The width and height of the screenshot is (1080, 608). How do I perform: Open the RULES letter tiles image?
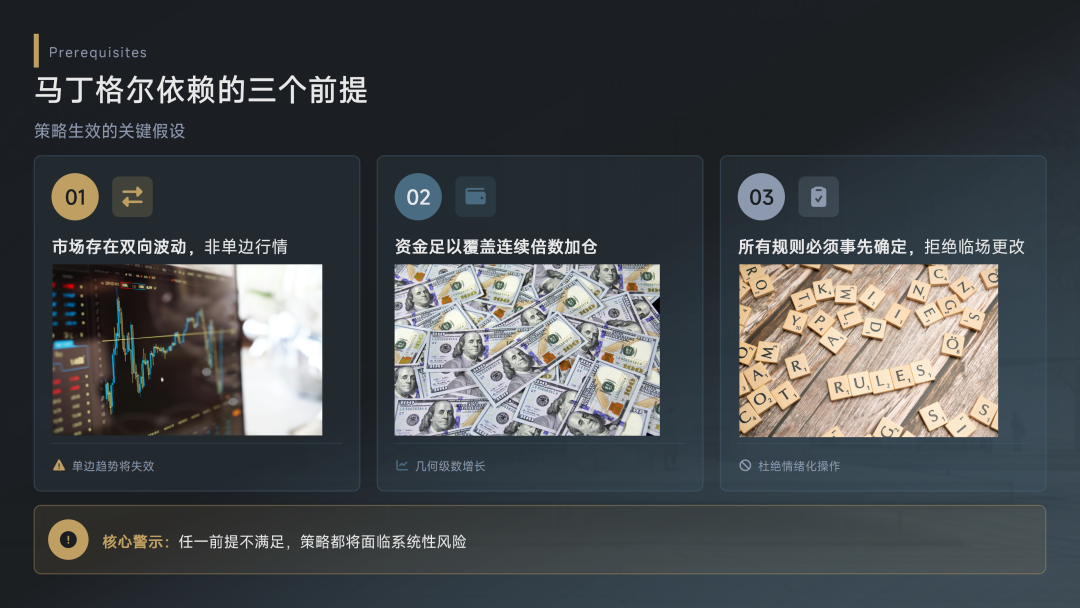869,350
